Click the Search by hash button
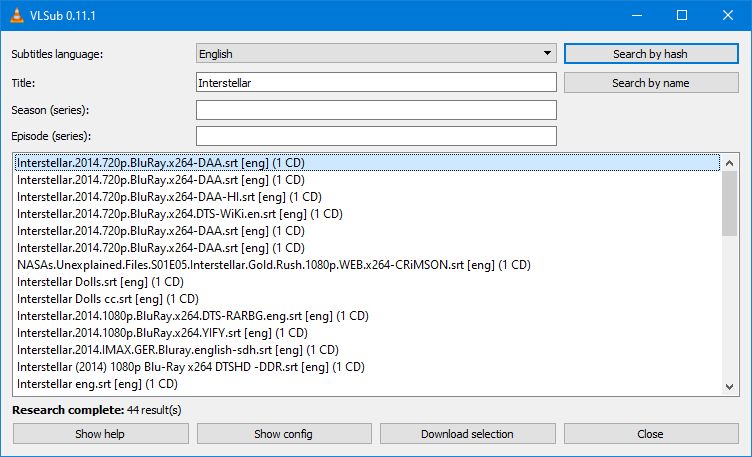 (x=650, y=53)
